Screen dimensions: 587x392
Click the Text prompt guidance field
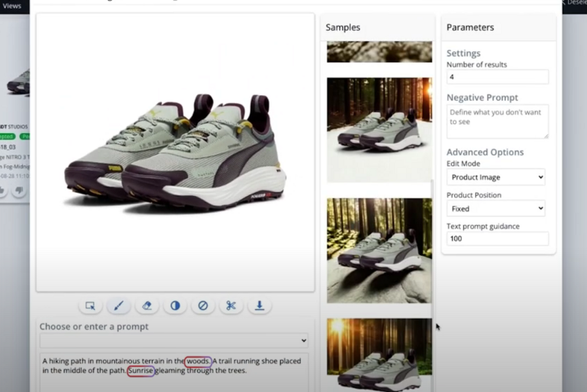coord(498,238)
